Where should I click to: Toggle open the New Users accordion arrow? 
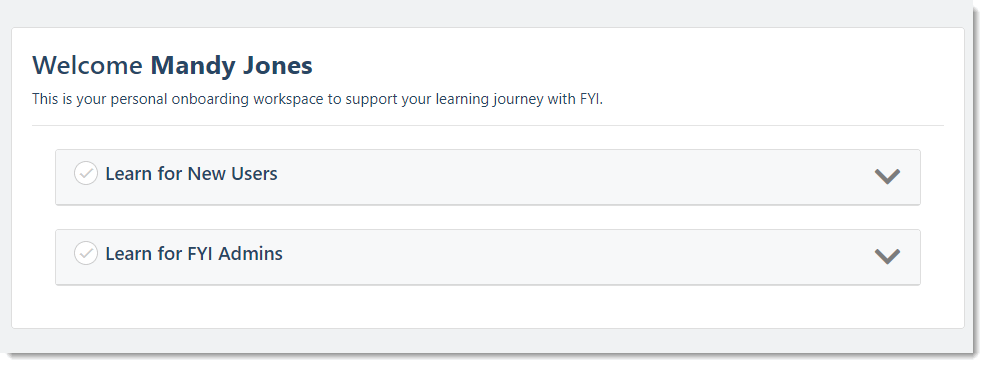(887, 176)
